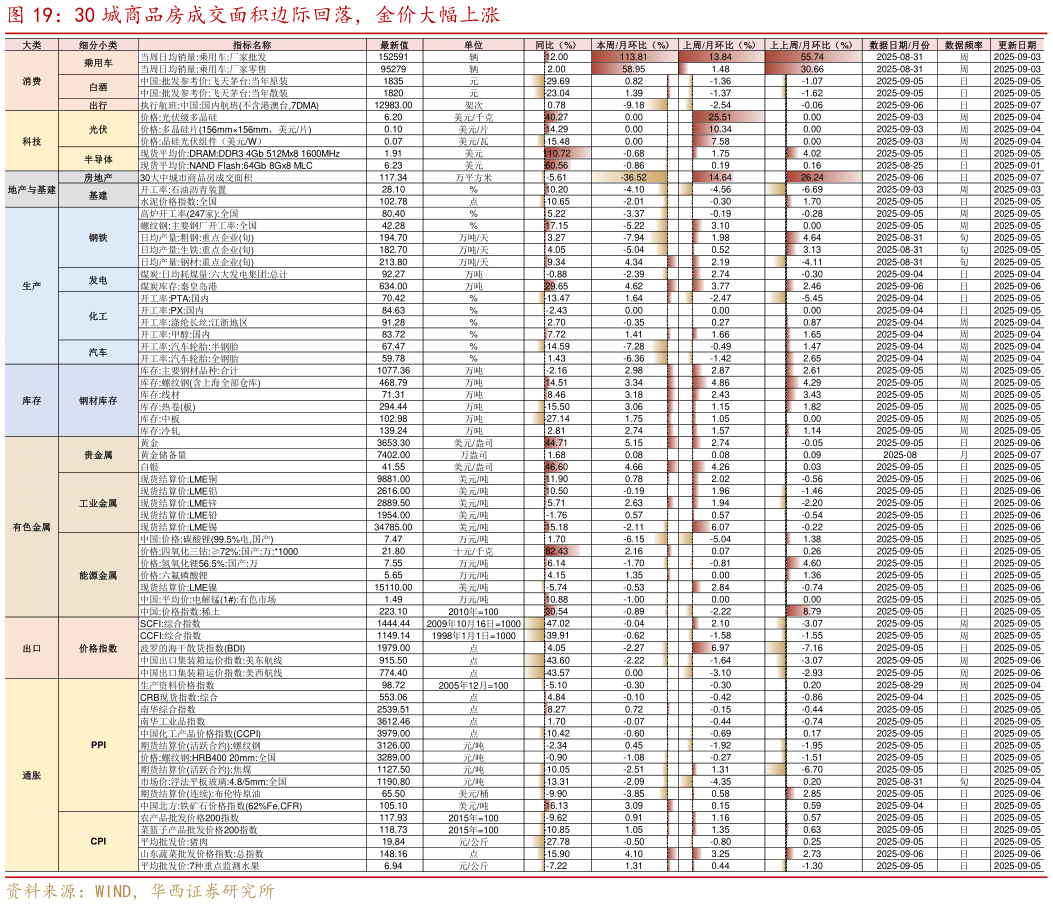Select the 指标名称 column header
Image resolution: width=1053 pixels, height=905 pixels.
coord(252,45)
